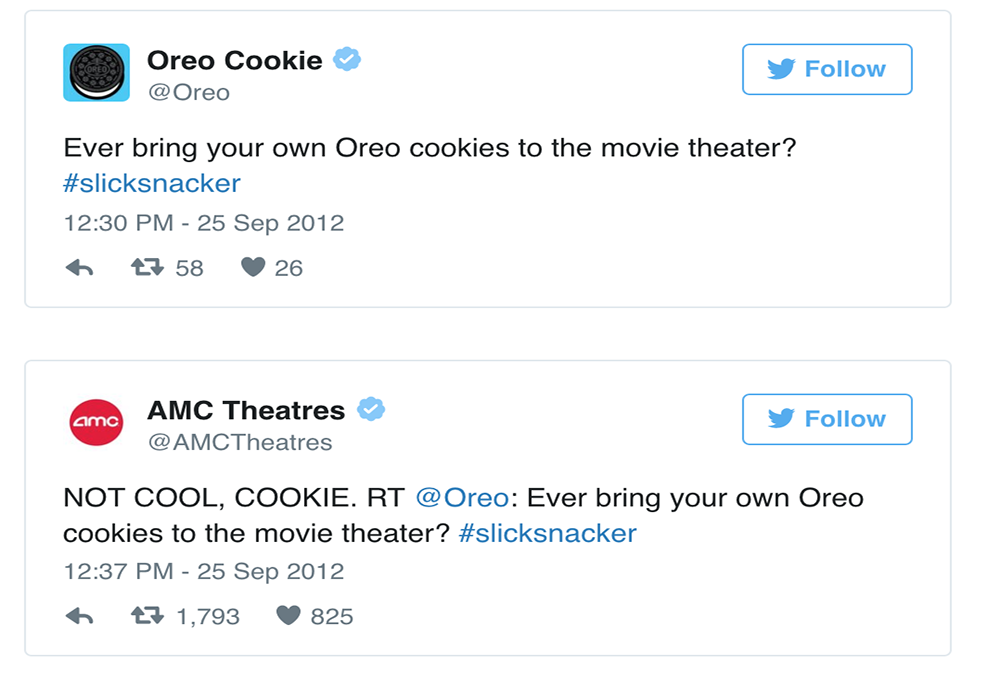This screenshot has height=700, width=1000.
Task: Open the AMC Theatres display name
Action: click(246, 411)
